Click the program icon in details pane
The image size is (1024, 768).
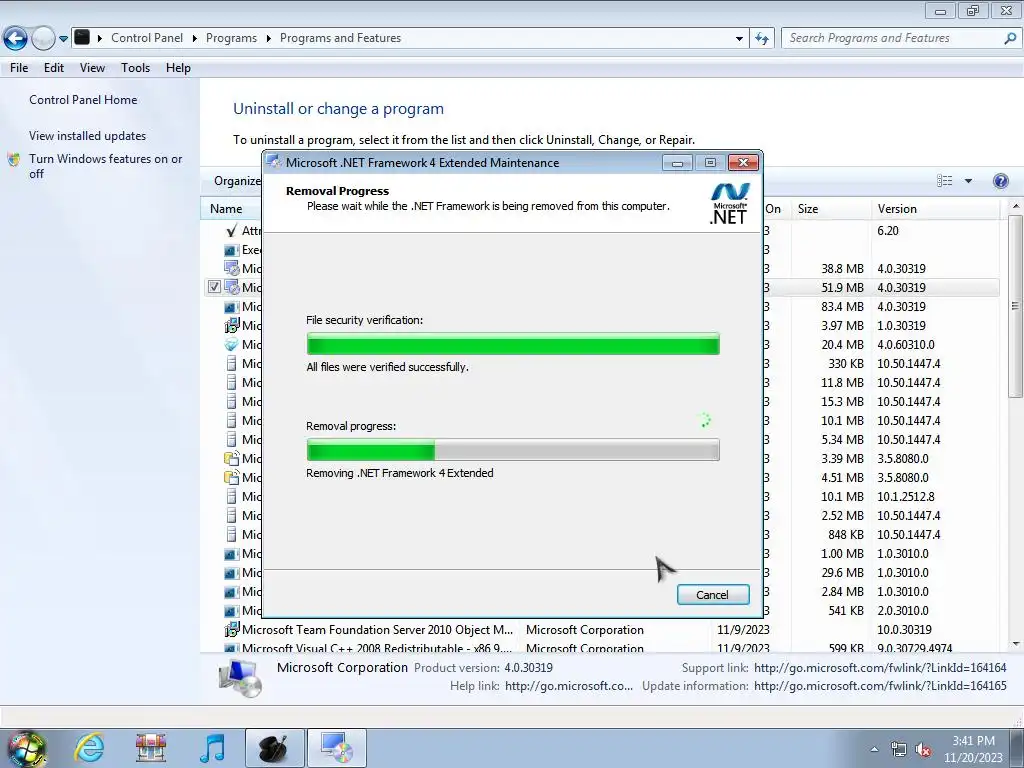(240, 677)
